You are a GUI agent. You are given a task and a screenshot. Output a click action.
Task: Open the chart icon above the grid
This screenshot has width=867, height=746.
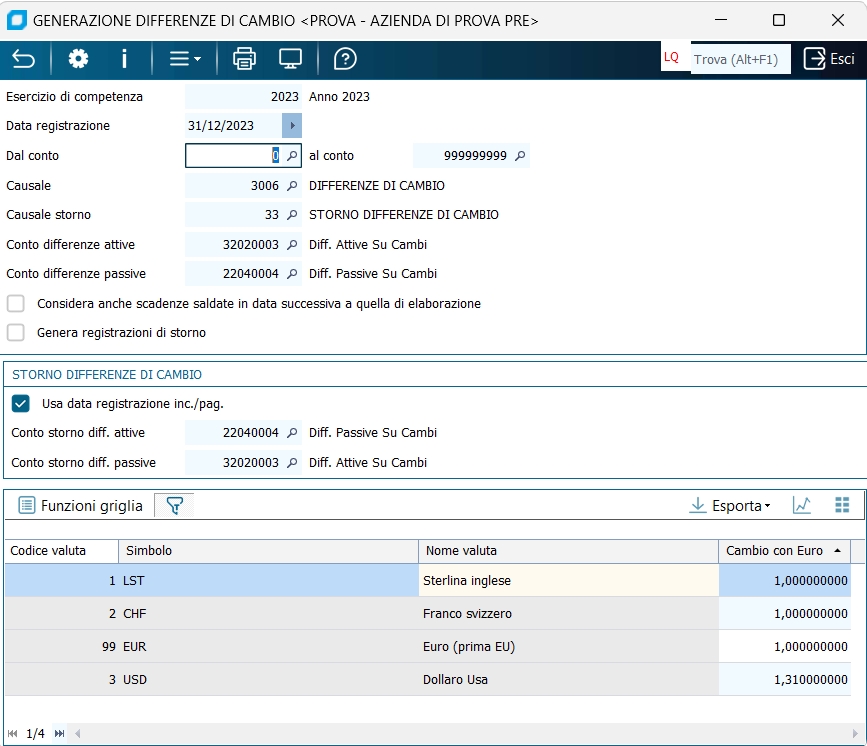(801, 506)
